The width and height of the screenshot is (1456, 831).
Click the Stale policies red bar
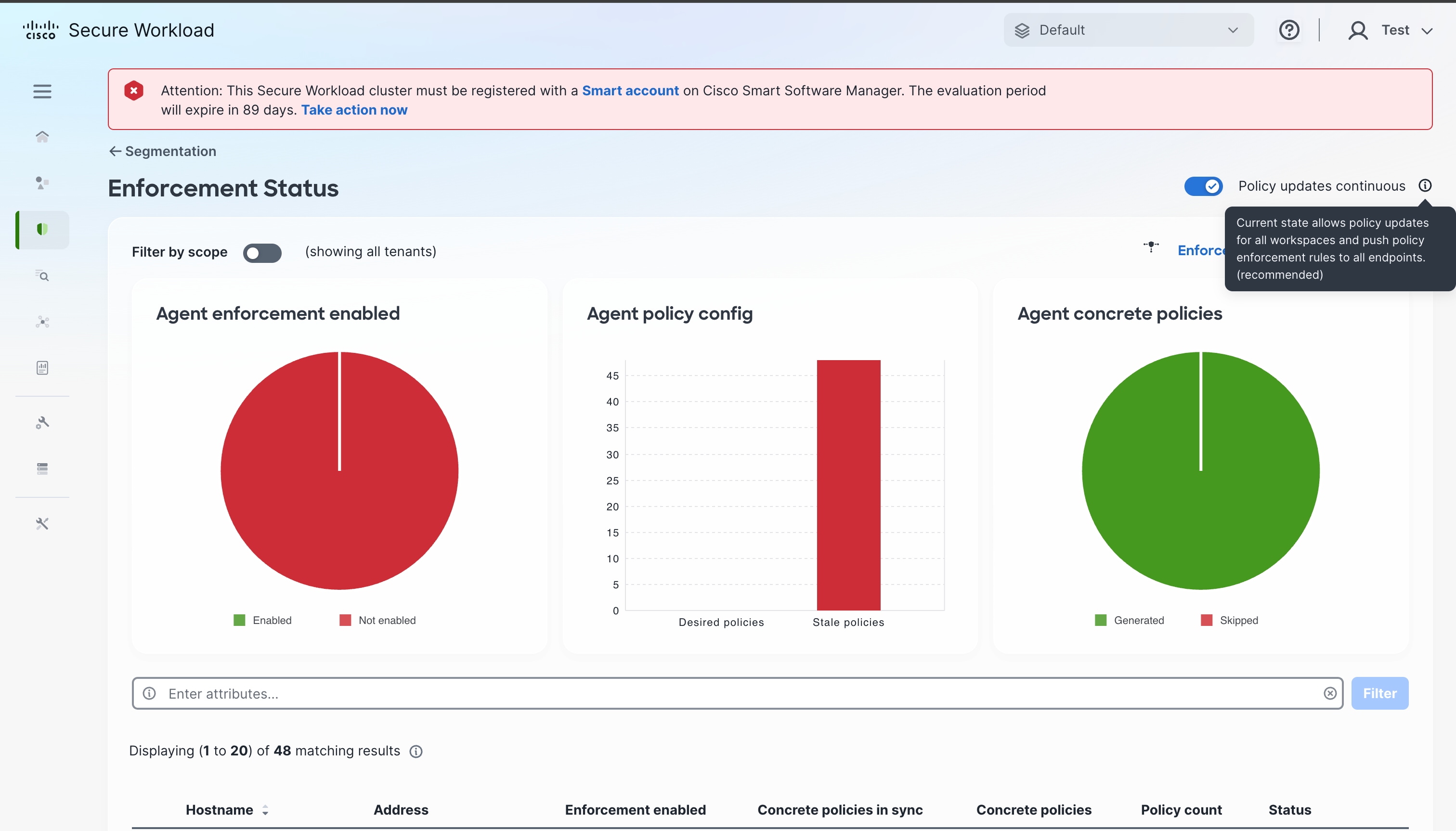point(848,484)
